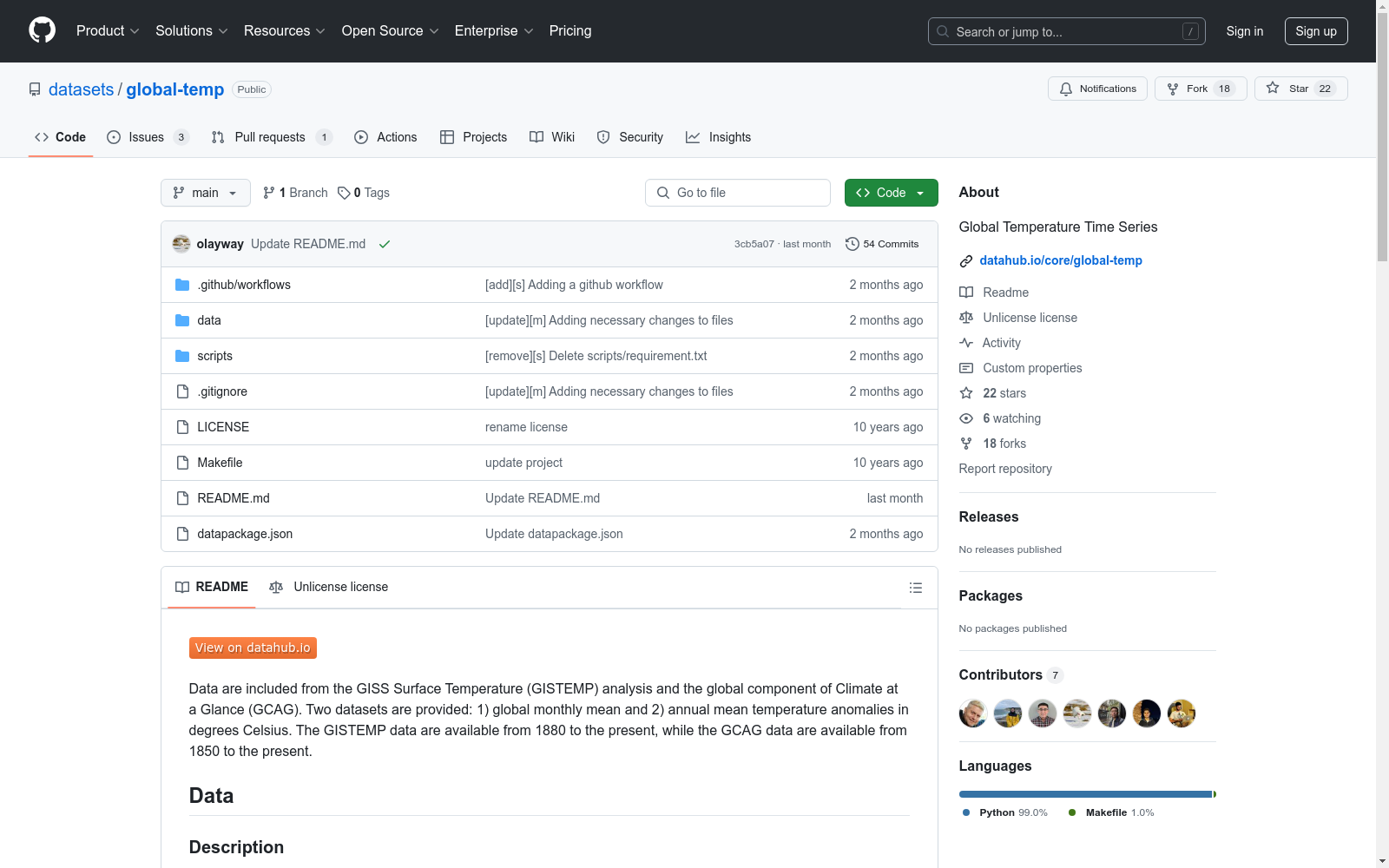This screenshot has height=868, width=1389.
Task: View the 54 Commits history
Action: click(882, 244)
